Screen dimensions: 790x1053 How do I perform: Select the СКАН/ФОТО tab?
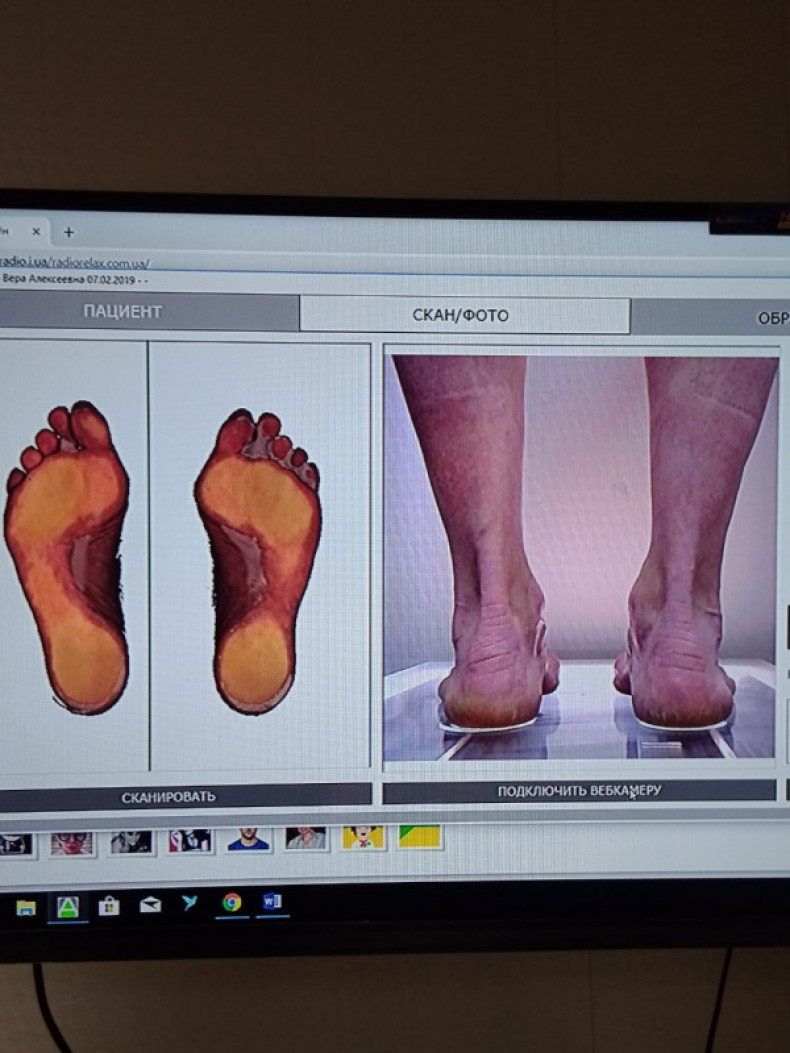[461, 315]
